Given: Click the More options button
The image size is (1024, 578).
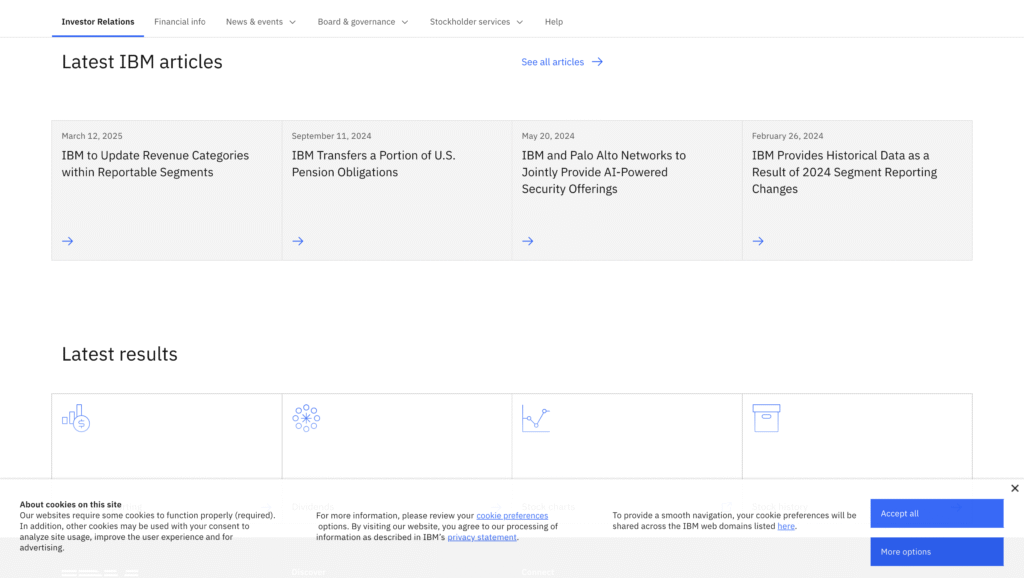Looking at the screenshot, I should [x=936, y=552].
